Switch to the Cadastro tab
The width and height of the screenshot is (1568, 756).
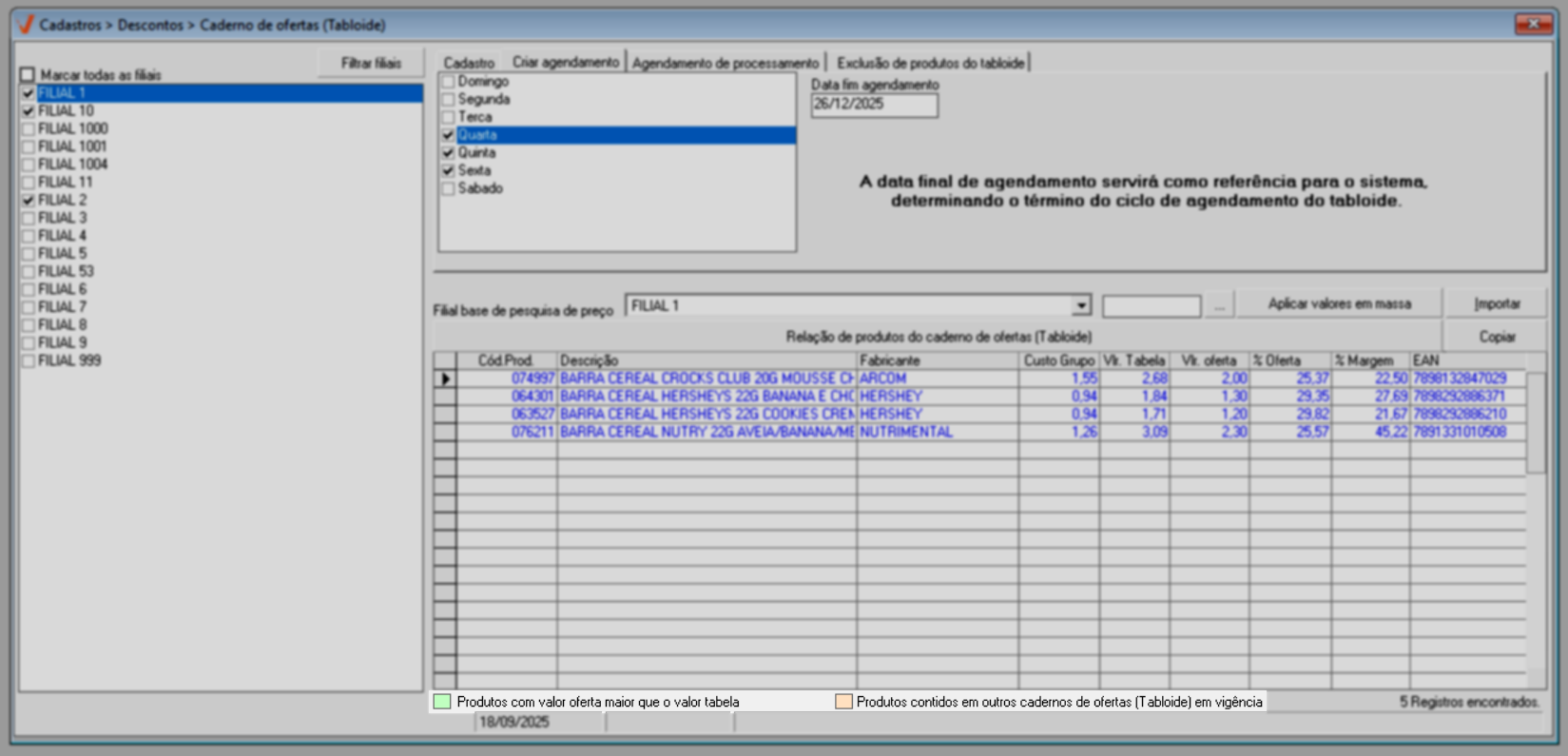click(469, 63)
